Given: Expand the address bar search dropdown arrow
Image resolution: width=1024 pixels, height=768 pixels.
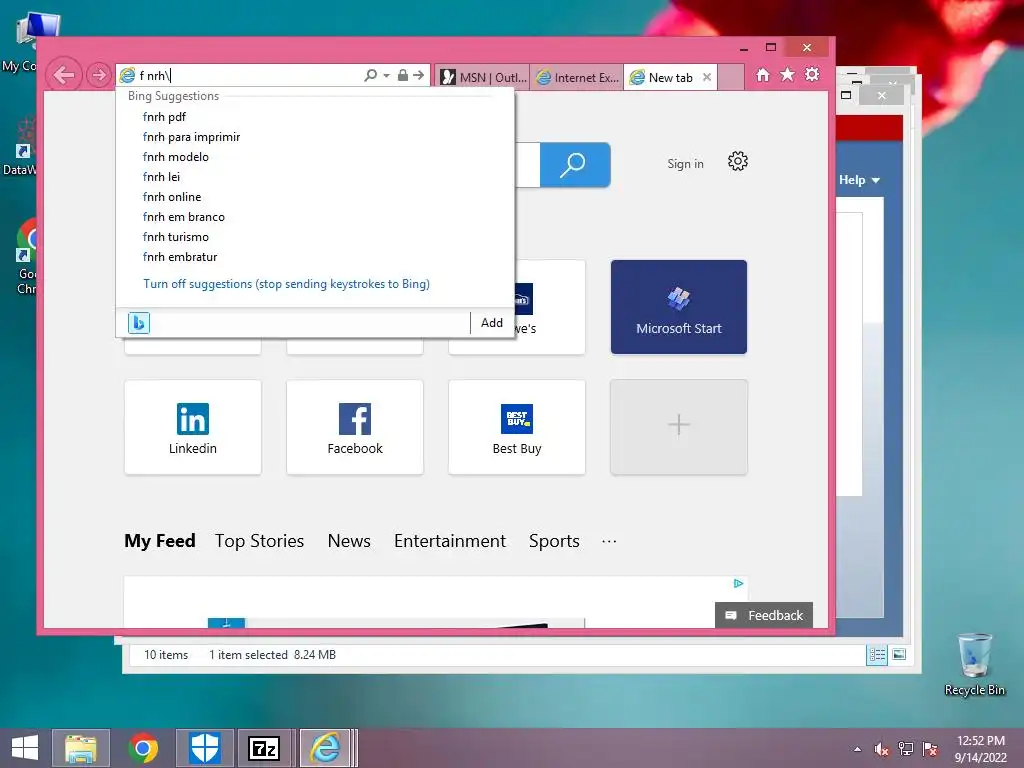Looking at the screenshot, I should (x=386, y=76).
